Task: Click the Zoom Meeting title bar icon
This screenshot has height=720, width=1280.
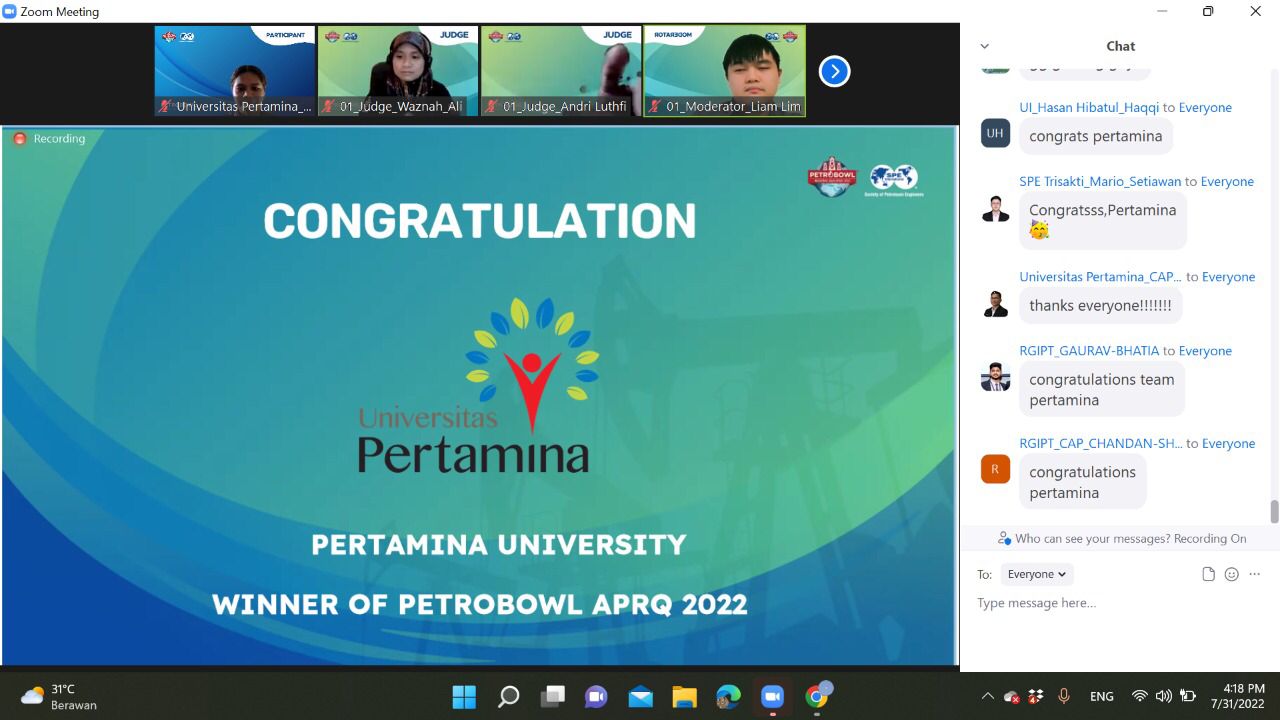Action: pos(10,12)
